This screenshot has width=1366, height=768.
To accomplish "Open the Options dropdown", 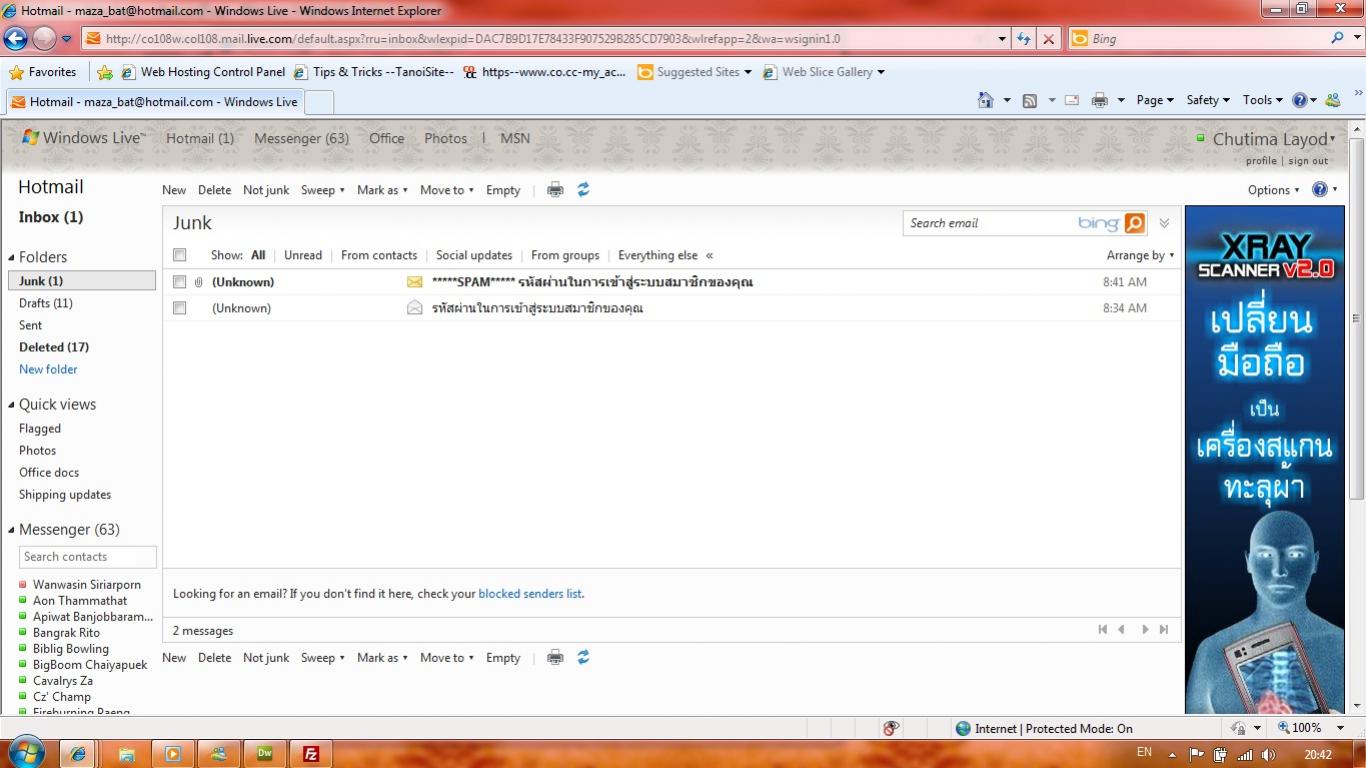I will tap(1273, 190).
